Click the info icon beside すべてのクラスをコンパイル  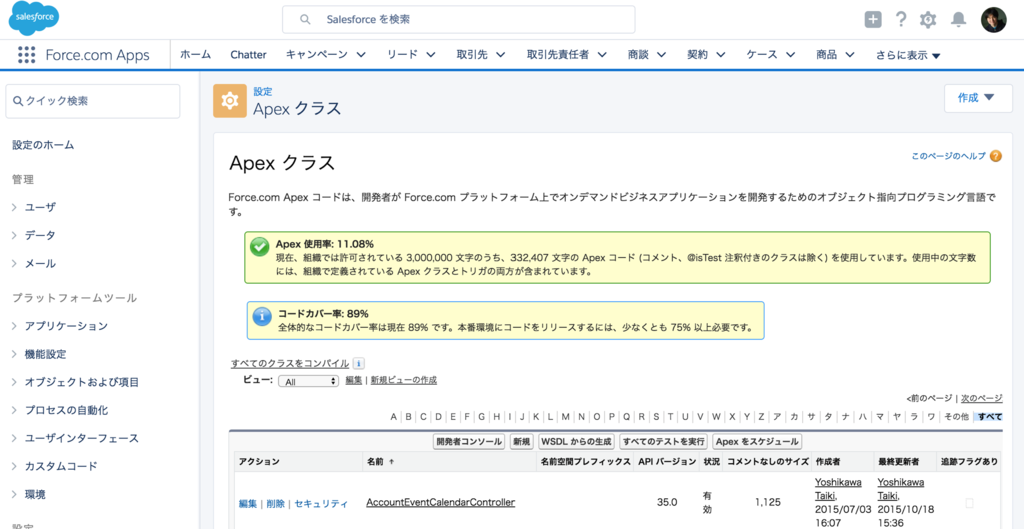click(x=358, y=364)
